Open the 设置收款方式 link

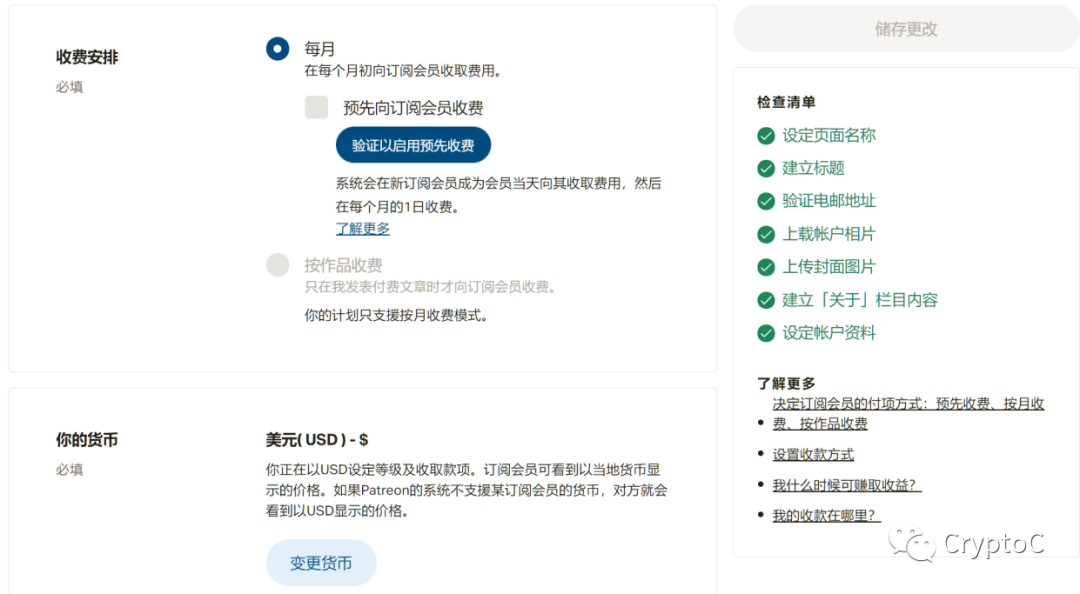(x=813, y=454)
